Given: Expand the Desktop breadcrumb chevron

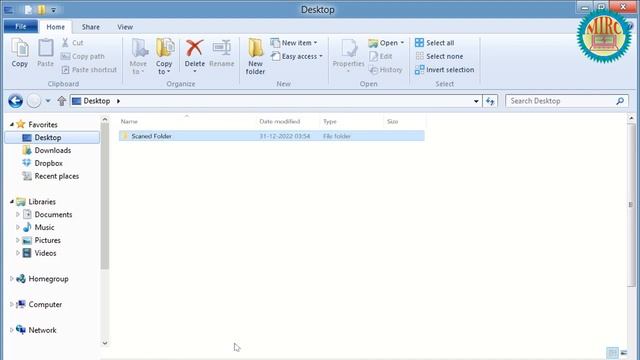Looking at the screenshot, I should click(118, 101).
